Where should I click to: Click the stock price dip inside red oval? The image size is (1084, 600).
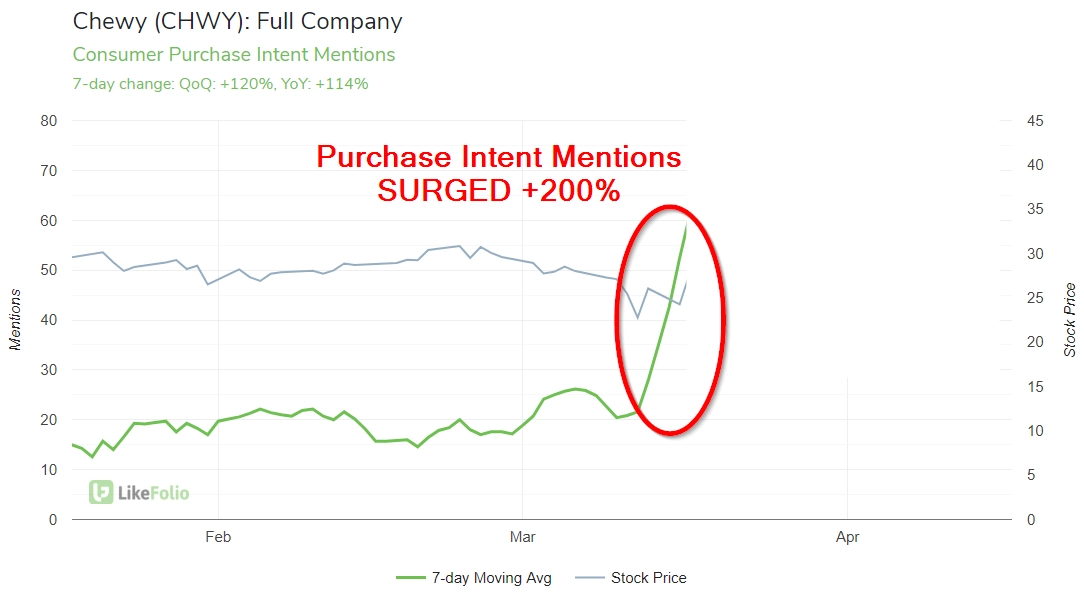[637, 317]
